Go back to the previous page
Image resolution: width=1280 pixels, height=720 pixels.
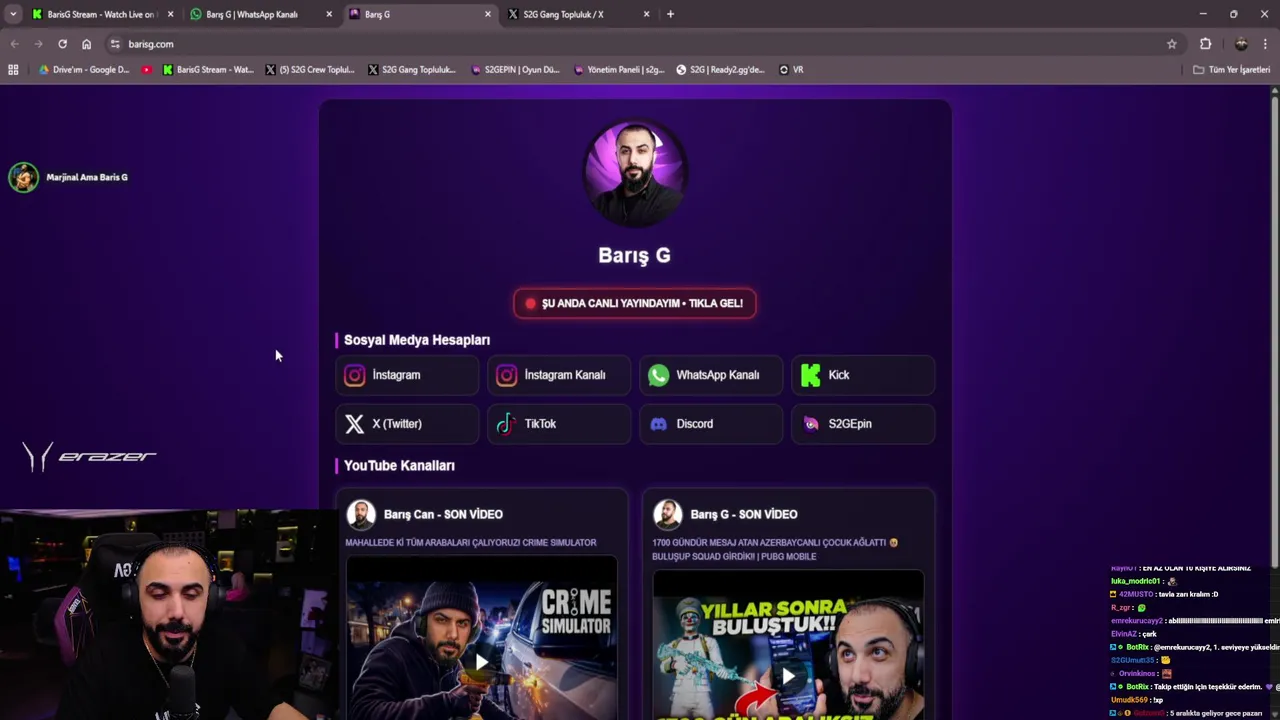click(x=14, y=44)
